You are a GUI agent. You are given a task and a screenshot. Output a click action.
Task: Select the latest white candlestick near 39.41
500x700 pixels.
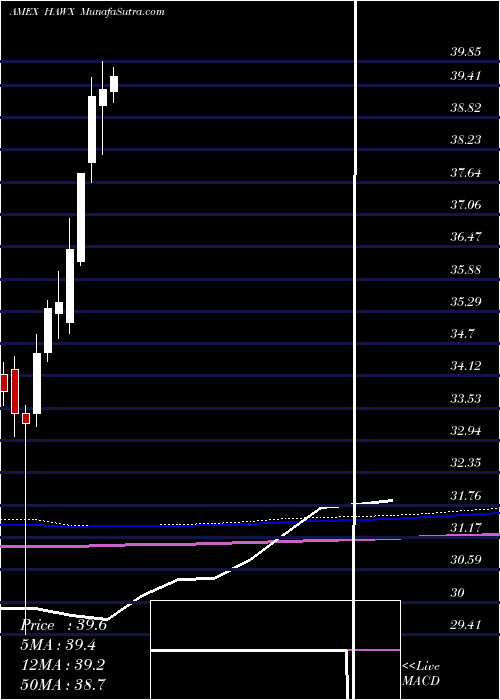(x=114, y=84)
